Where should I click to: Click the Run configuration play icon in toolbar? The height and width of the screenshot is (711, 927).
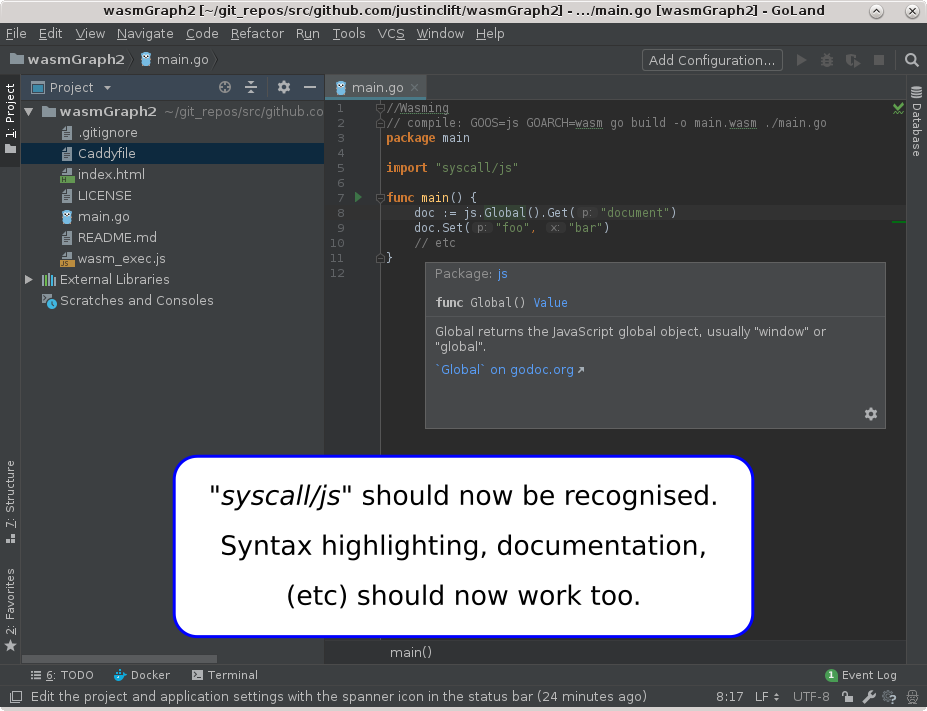(801, 60)
